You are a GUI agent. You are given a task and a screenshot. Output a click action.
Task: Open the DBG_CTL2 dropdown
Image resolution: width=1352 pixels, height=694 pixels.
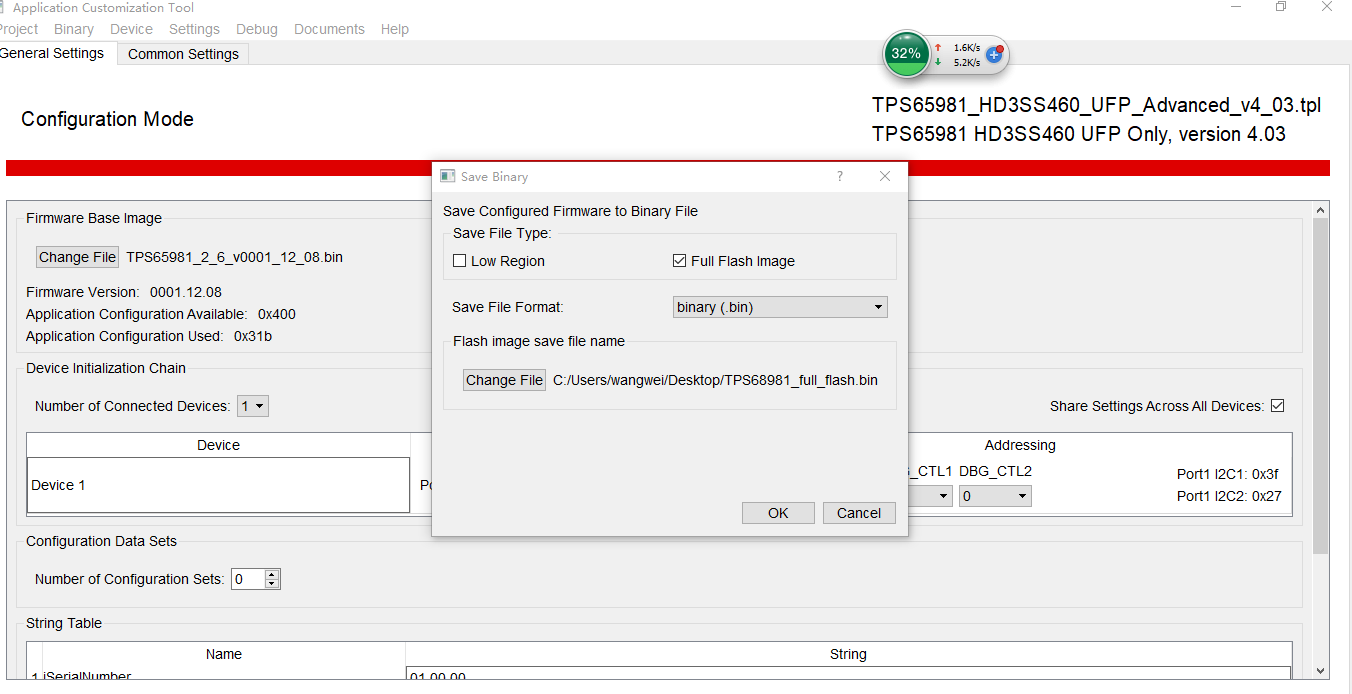[x=995, y=496]
